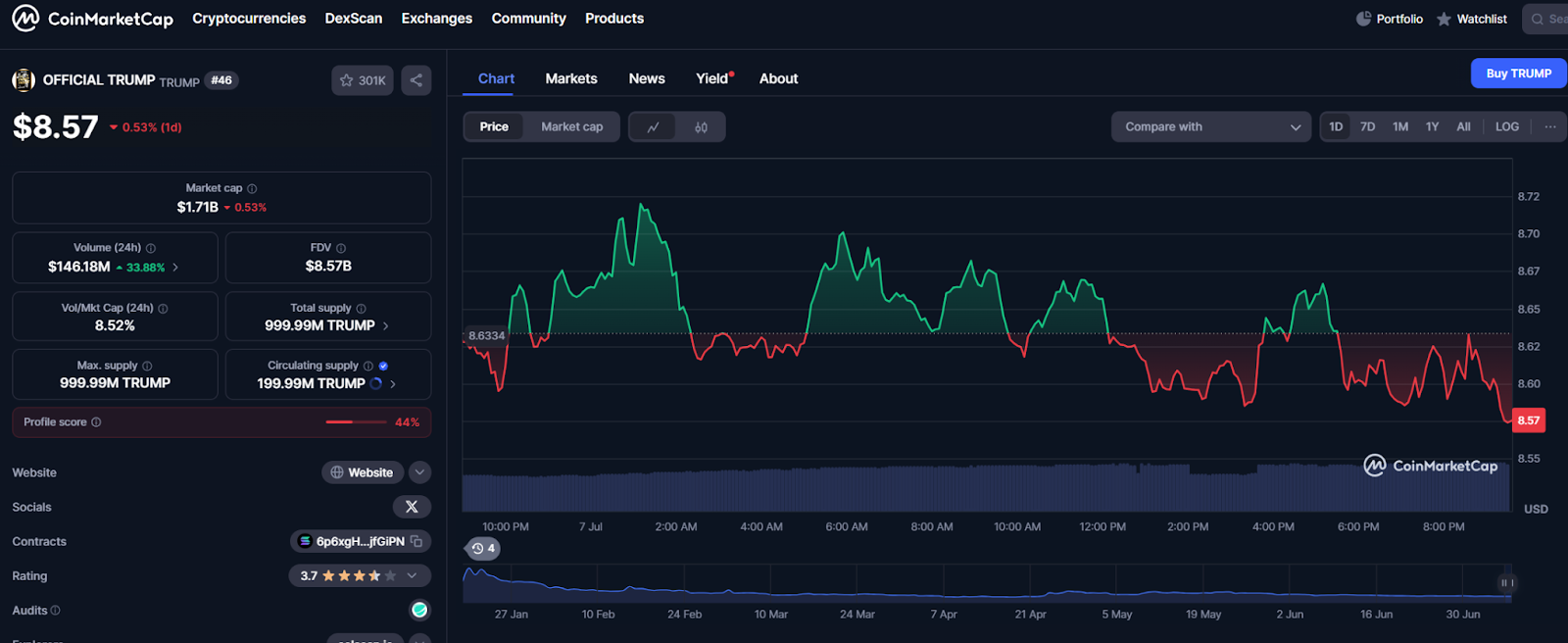Open the Yield tab
The image size is (1568, 643).
click(713, 78)
